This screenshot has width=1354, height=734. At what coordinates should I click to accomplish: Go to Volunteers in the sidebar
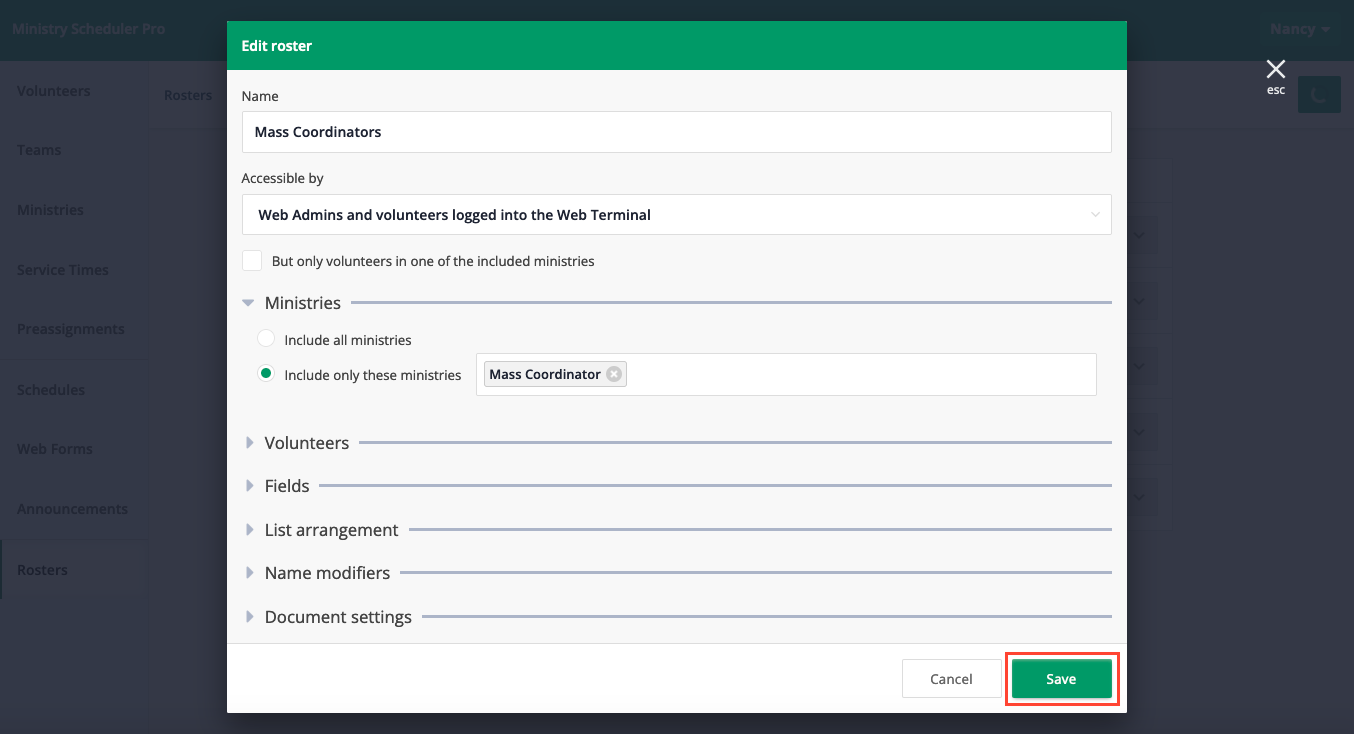[x=54, y=91]
